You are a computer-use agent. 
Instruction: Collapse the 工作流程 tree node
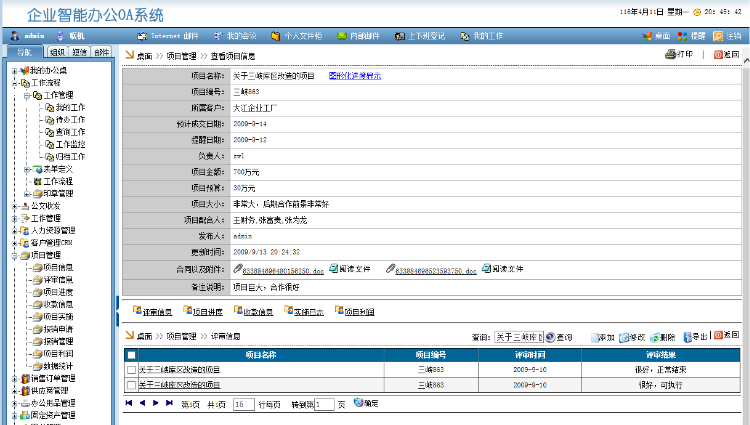[14, 83]
